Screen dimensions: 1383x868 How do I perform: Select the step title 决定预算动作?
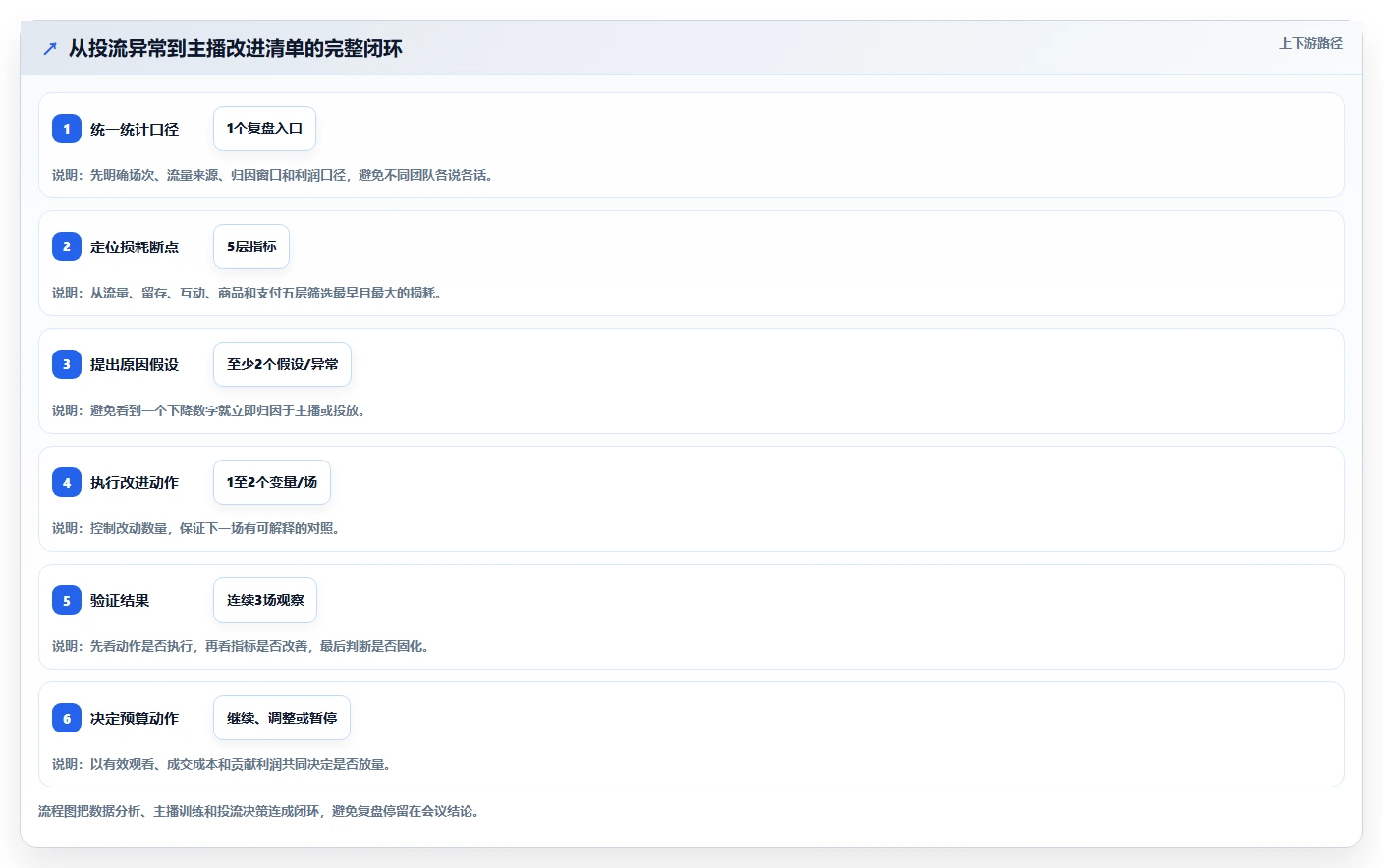click(x=135, y=718)
